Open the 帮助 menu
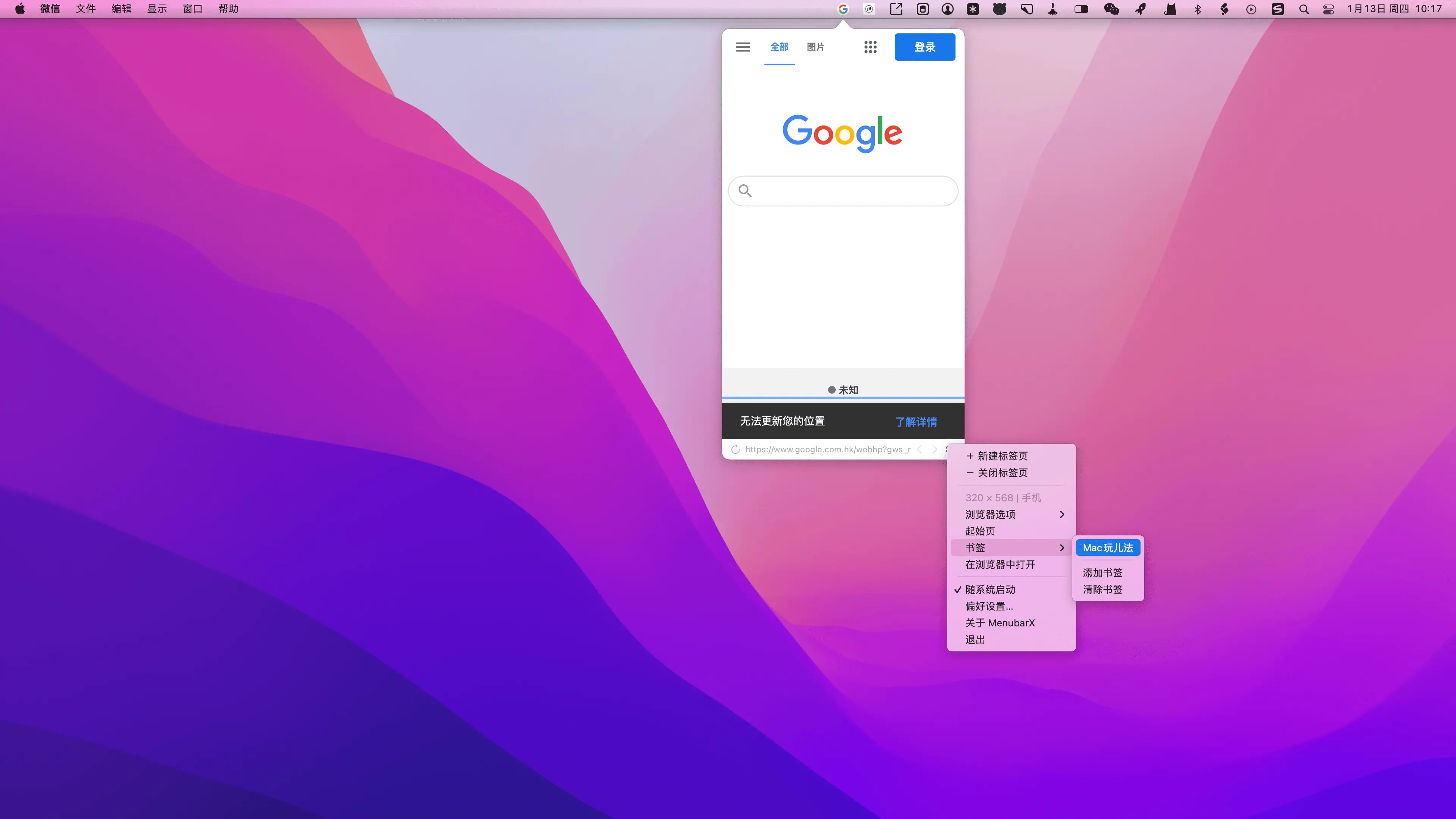Viewport: 1456px width, 819px height. [x=228, y=9]
